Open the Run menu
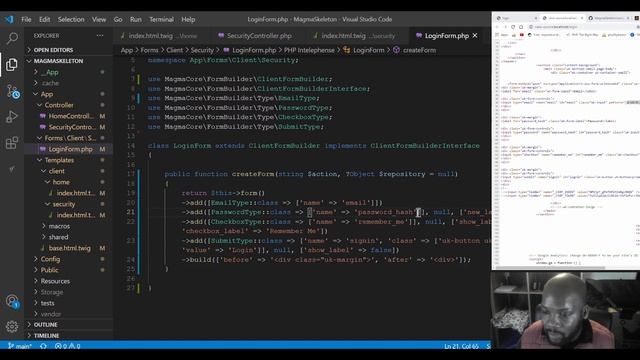 [136, 19]
